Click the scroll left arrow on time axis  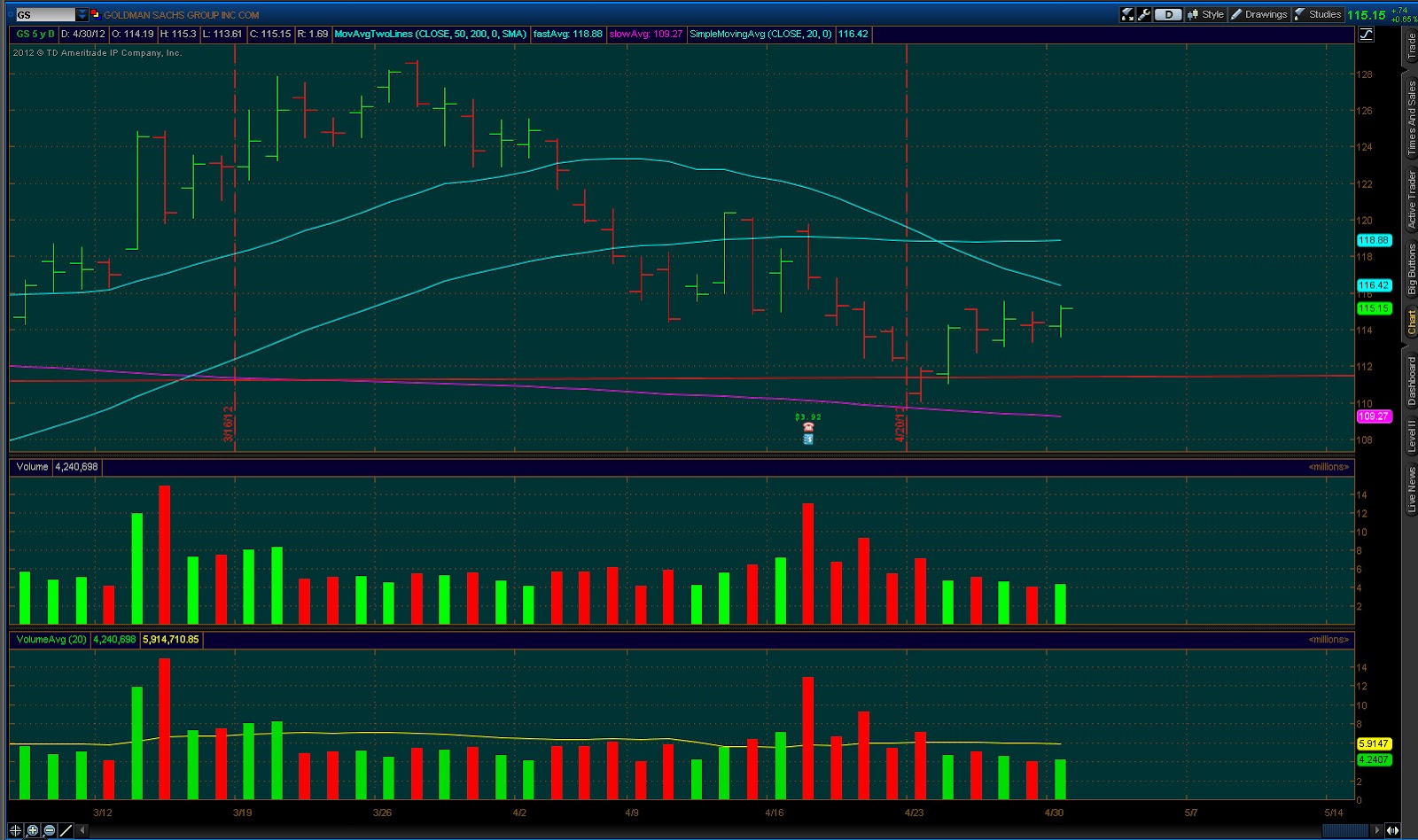click(x=82, y=830)
